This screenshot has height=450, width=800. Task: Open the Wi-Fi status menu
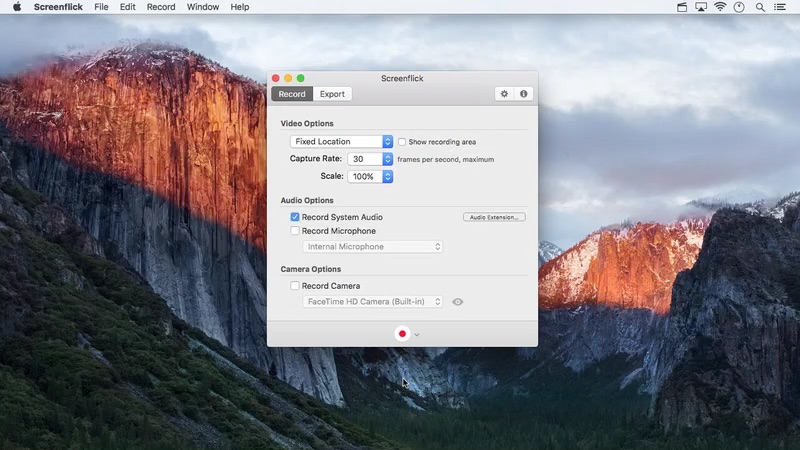[x=720, y=7]
